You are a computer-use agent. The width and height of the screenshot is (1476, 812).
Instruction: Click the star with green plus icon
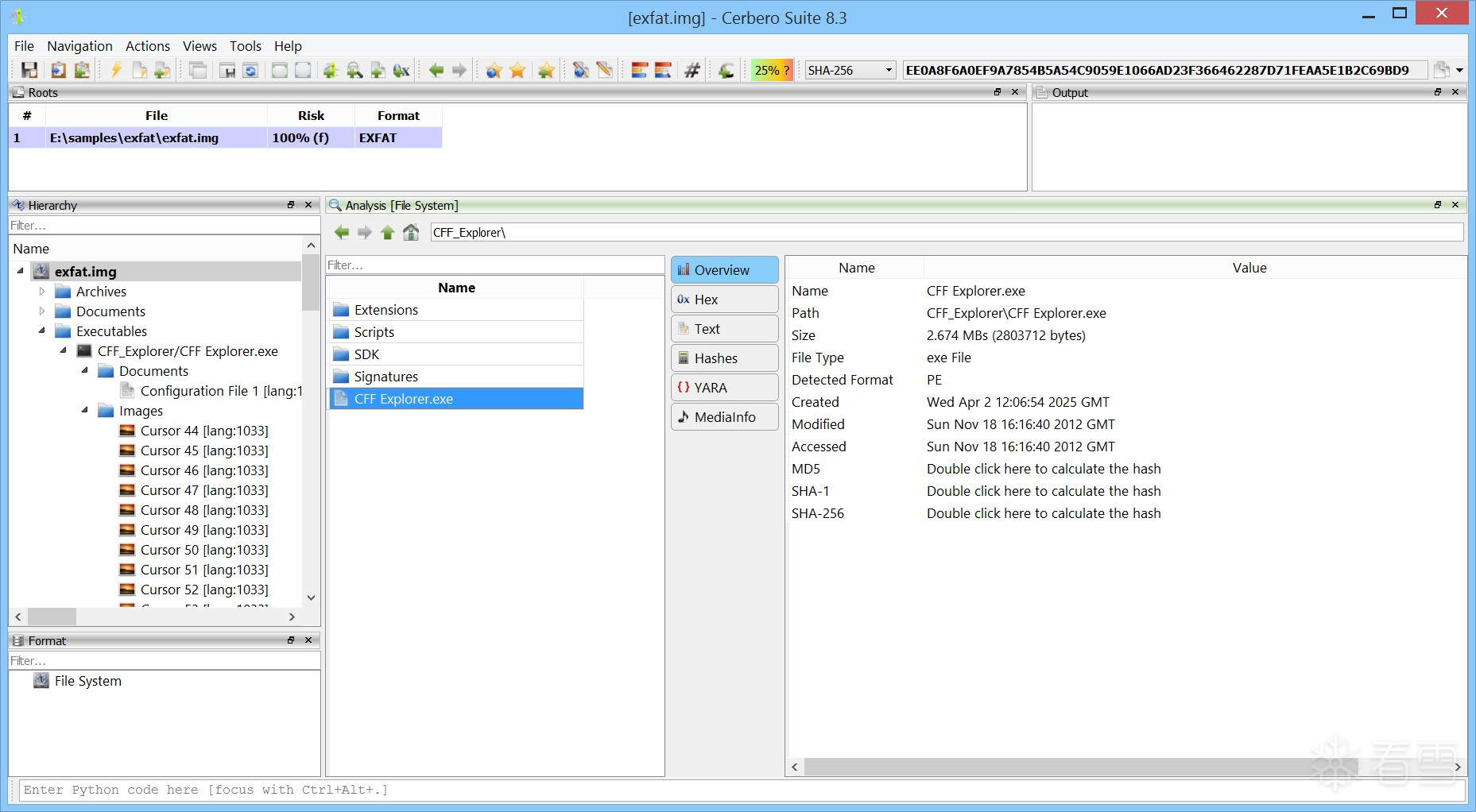click(546, 70)
